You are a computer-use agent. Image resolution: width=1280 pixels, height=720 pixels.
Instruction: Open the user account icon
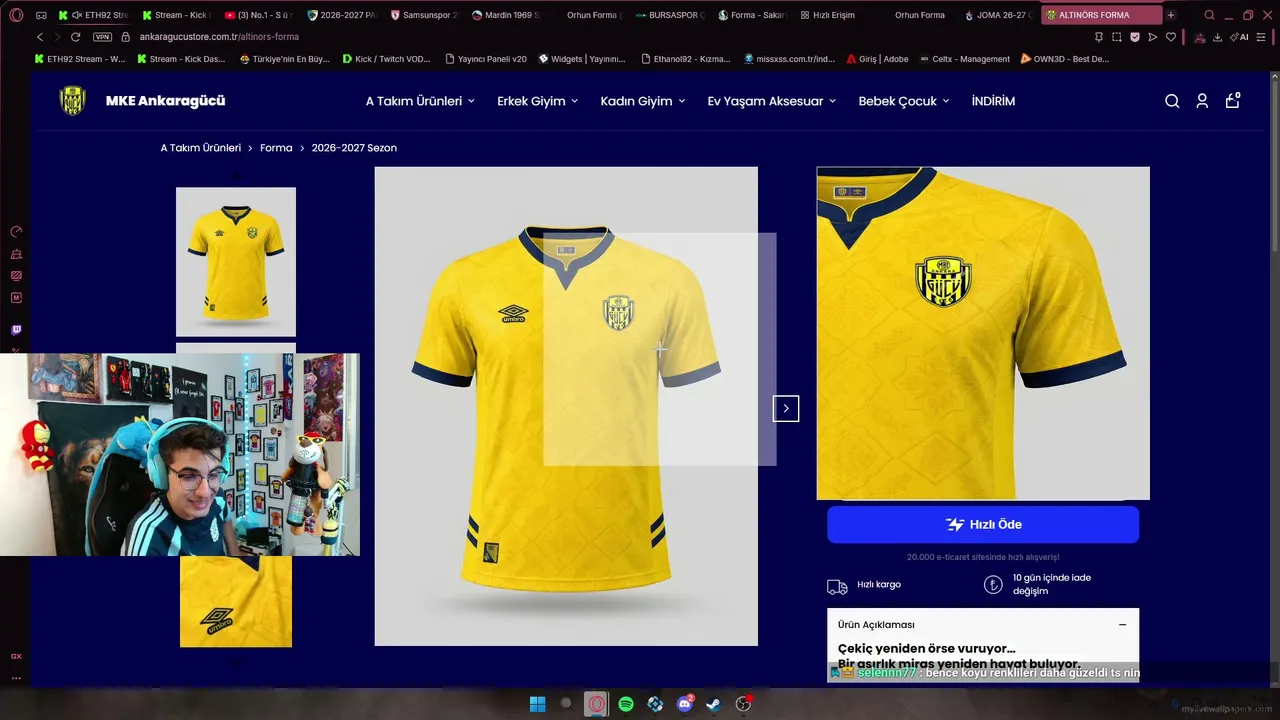coord(1202,101)
